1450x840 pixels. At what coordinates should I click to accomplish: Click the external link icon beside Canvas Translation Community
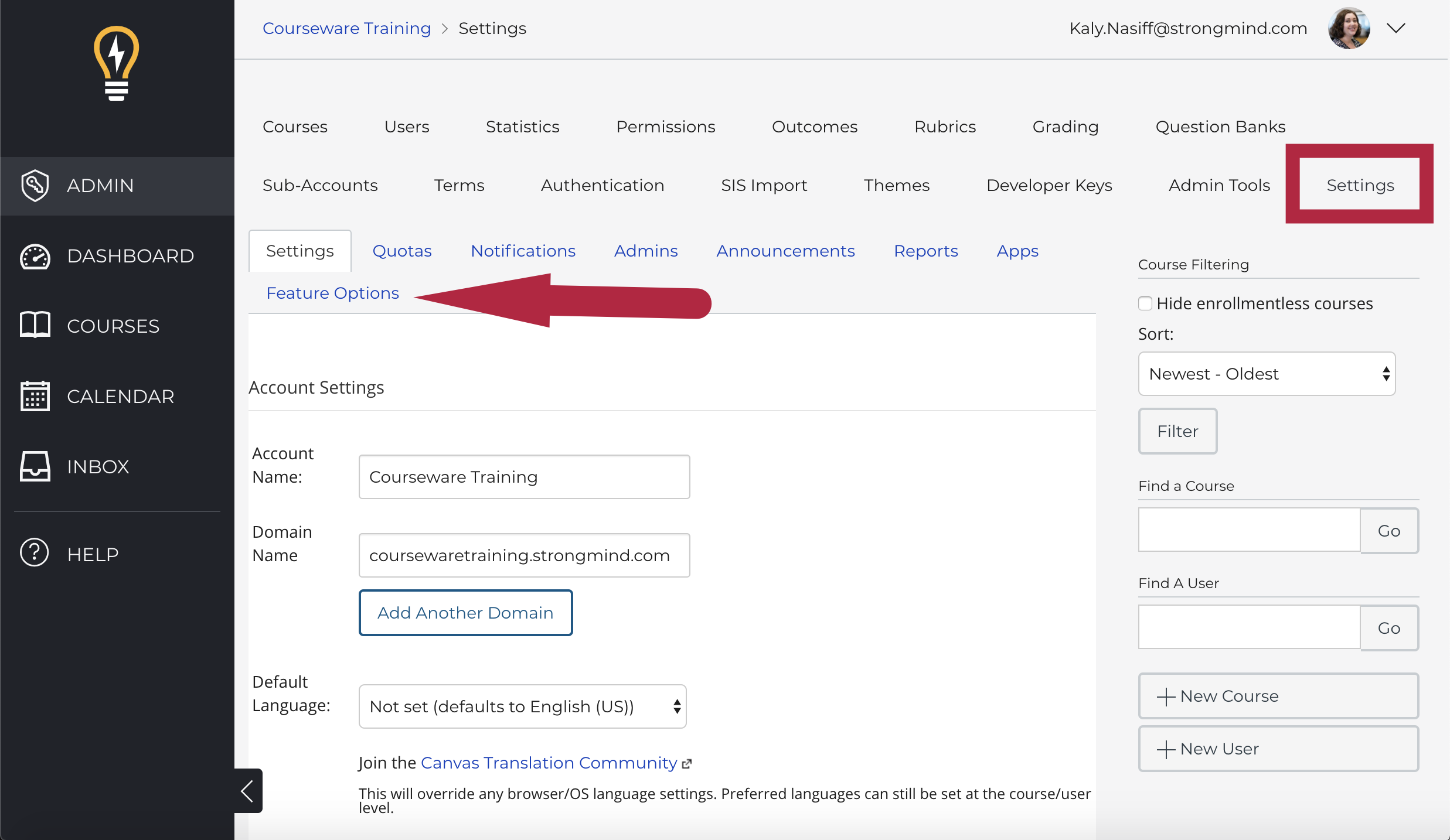tap(687, 764)
